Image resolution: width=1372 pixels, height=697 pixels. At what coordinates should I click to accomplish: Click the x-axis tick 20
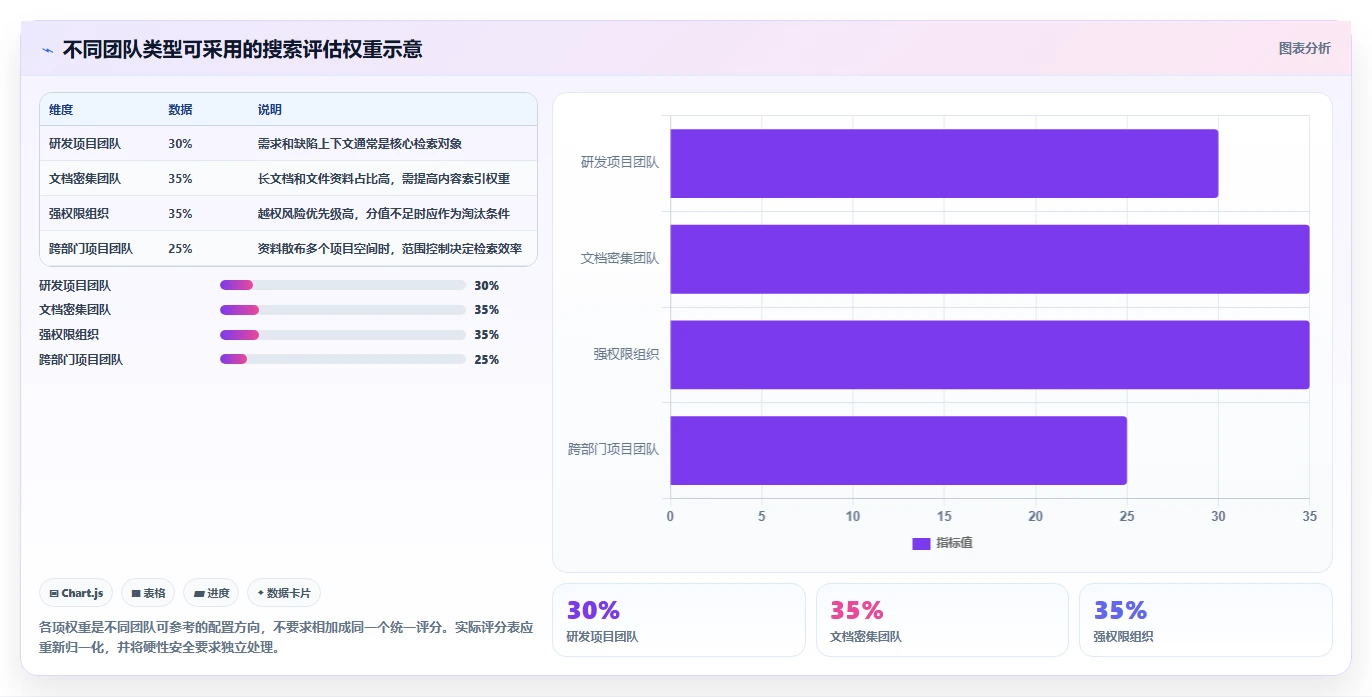point(1035,516)
